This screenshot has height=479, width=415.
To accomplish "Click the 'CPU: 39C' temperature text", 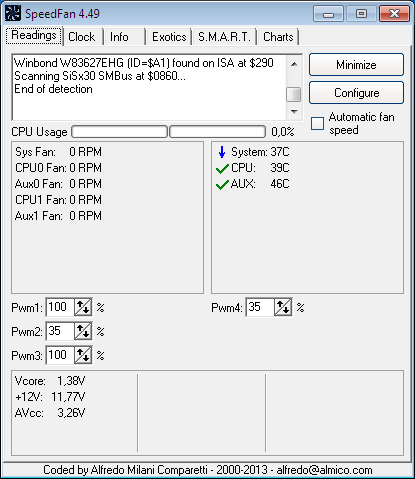I will pos(260,168).
